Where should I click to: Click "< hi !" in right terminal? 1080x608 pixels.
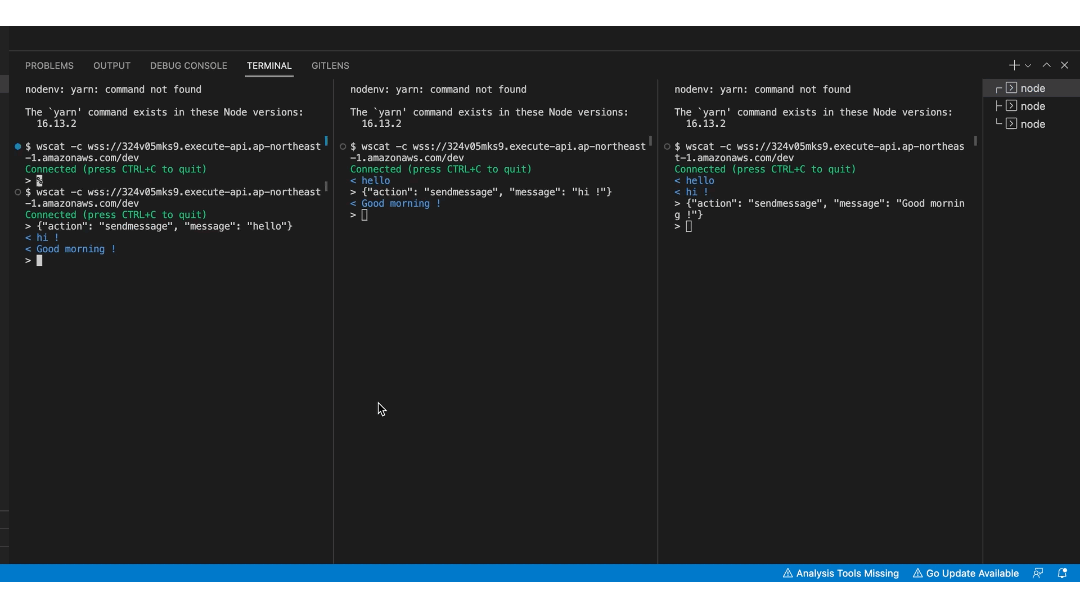(x=692, y=192)
